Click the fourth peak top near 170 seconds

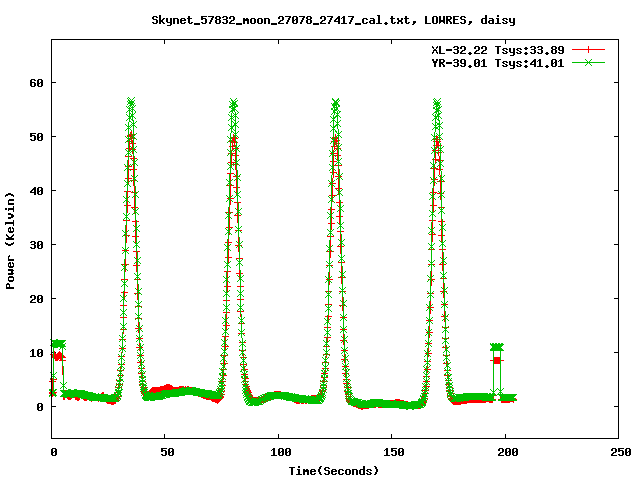click(437, 103)
